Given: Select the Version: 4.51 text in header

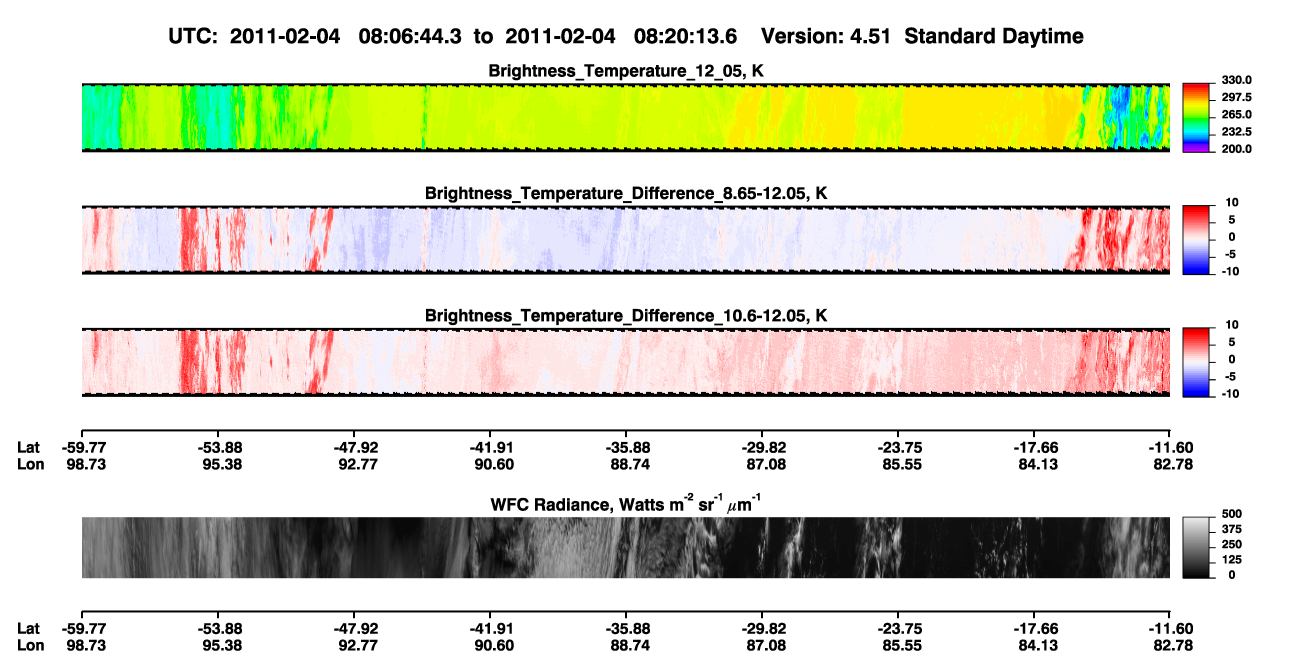Looking at the screenshot, I should (826, 36).
